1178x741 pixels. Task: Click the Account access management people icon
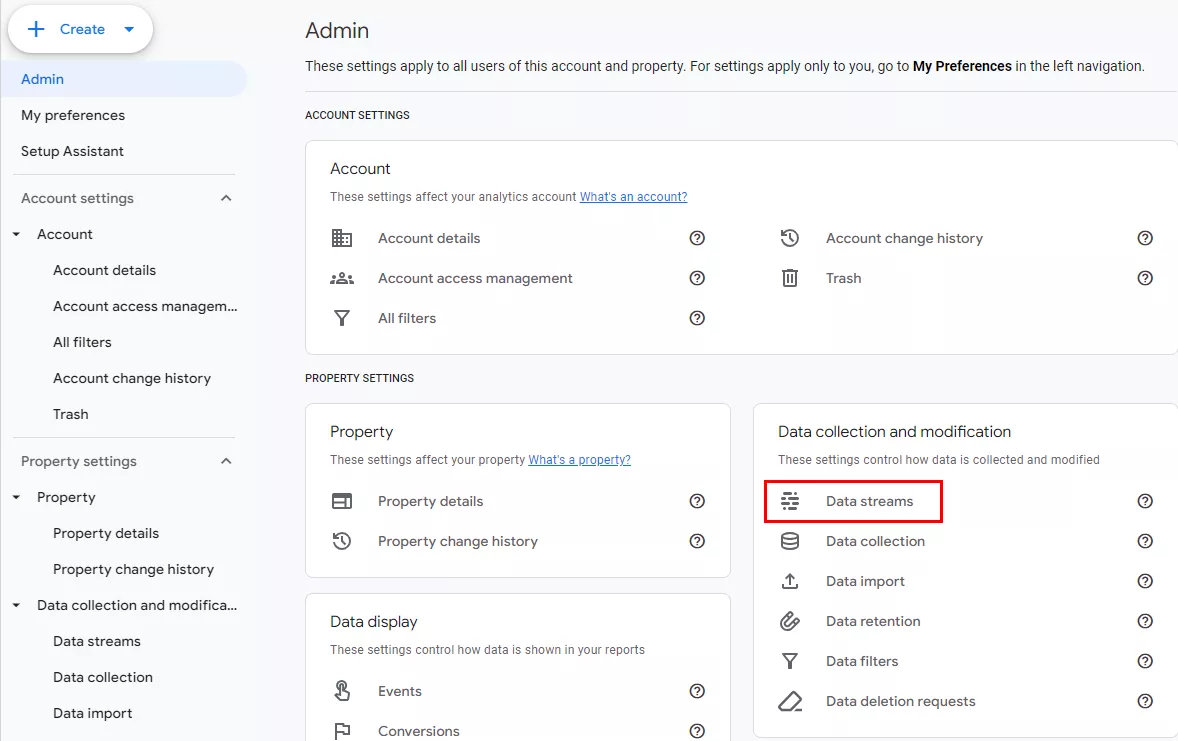click(342, 278)
